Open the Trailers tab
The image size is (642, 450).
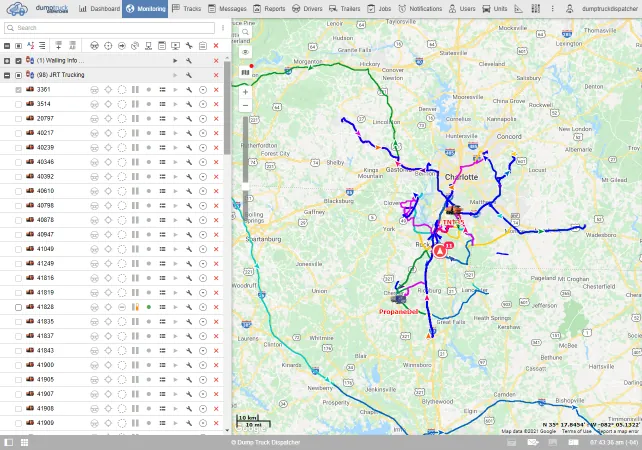tap(345, 9)
